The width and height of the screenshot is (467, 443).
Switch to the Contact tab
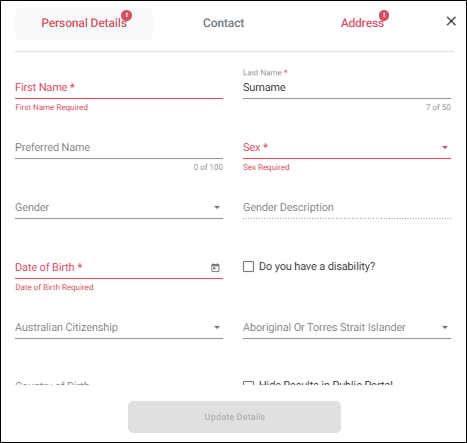(224, 23)
